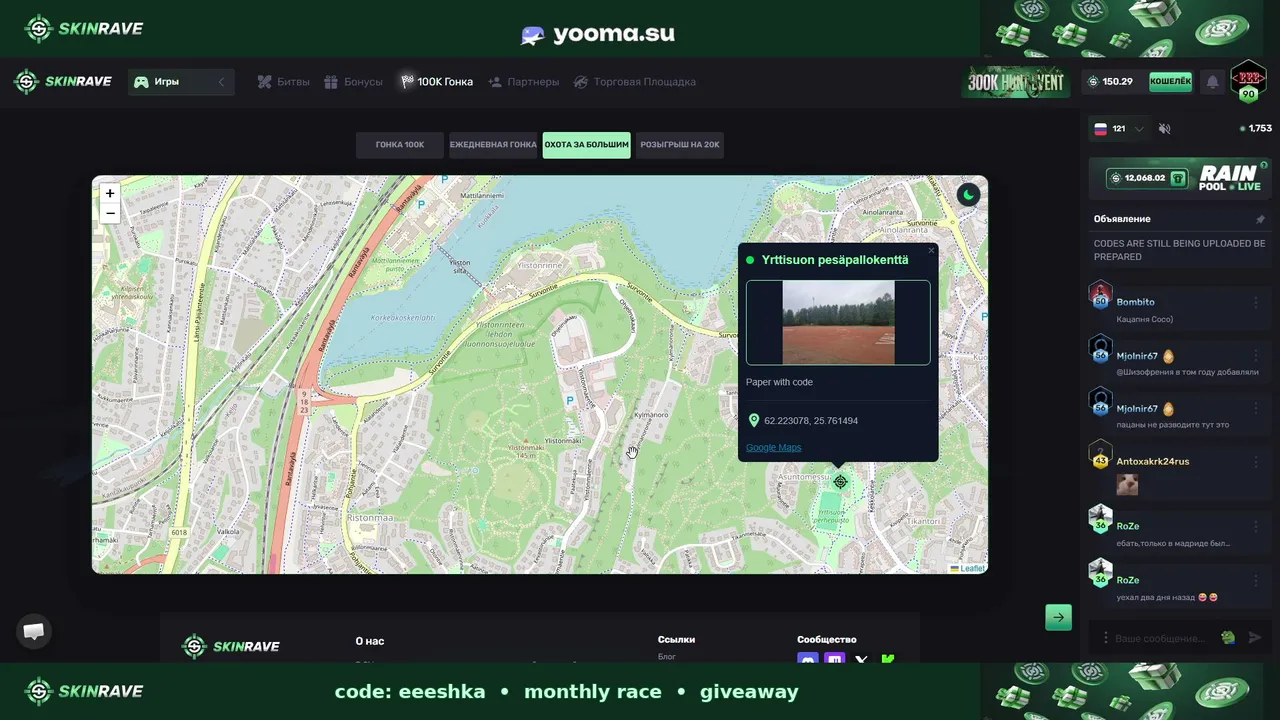Switch to the Гонка 100К tab
The width and height of the screenshot is (1280, 720).
coord(400,145)
